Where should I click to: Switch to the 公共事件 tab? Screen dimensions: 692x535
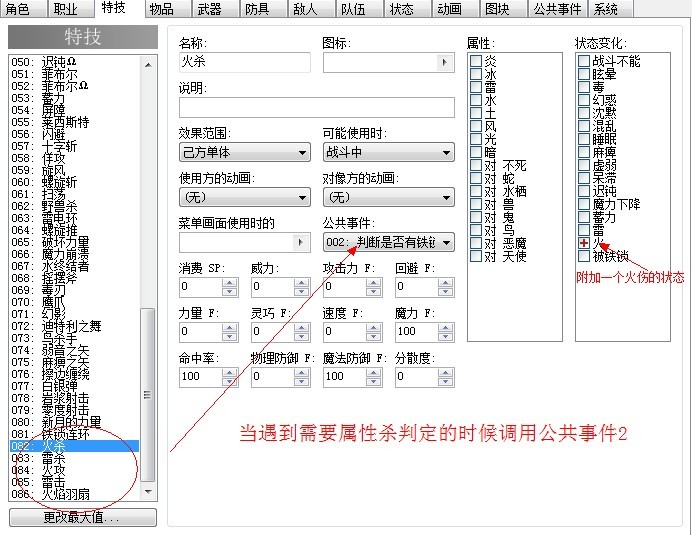click(557, 9)
